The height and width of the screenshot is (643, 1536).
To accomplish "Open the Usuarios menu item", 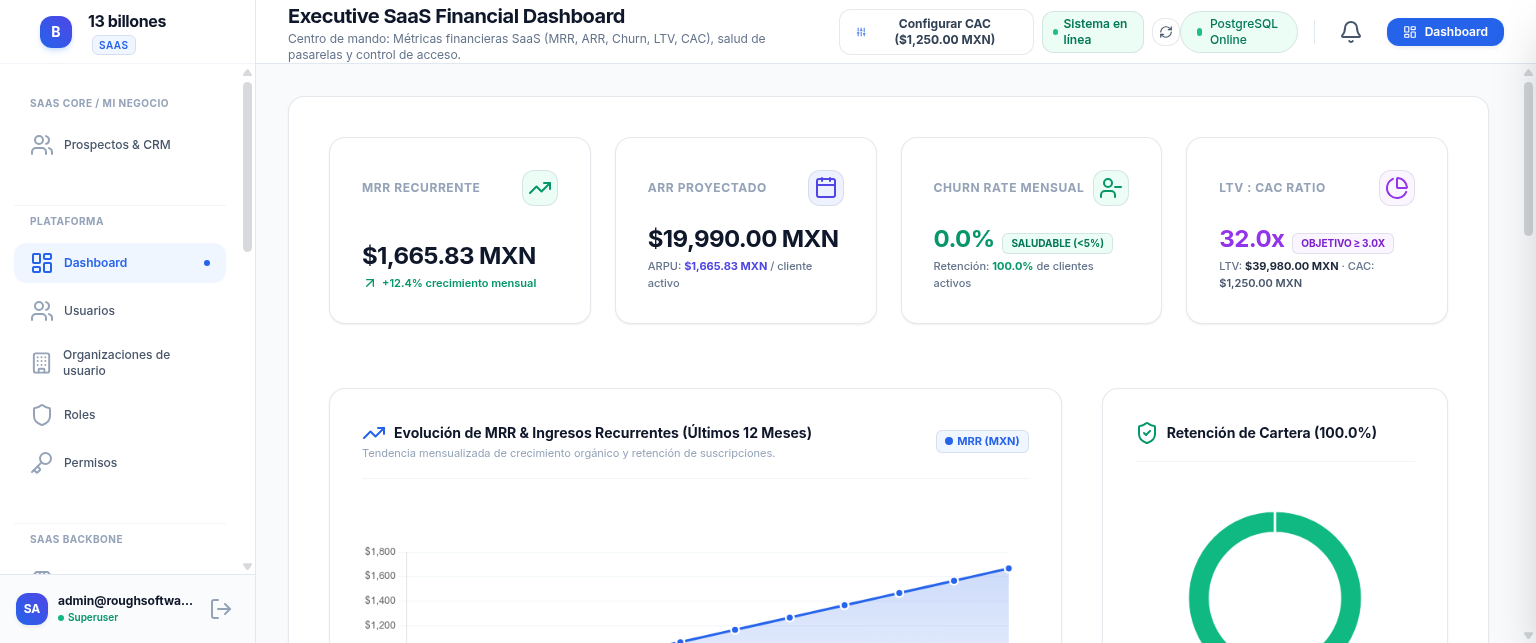I will (x=120, y=311).
